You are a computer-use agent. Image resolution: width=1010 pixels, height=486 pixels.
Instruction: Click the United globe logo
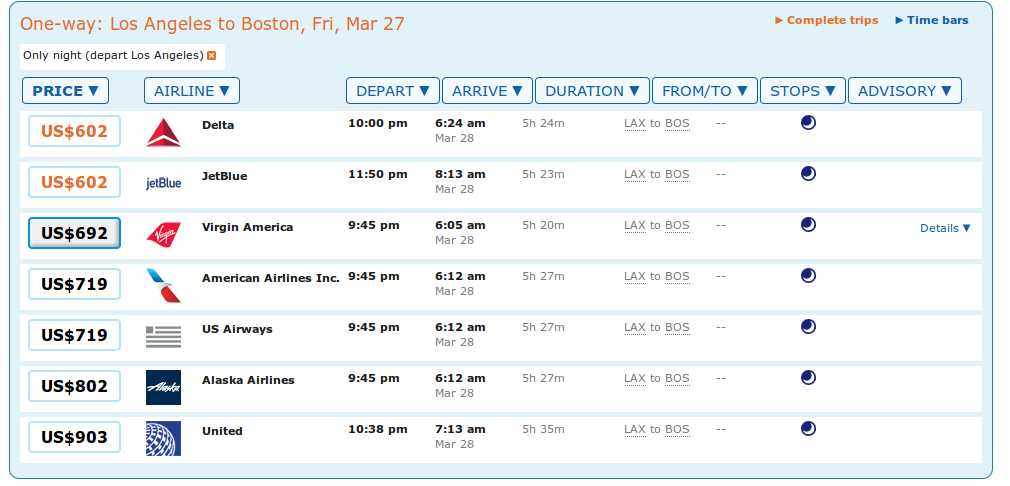click(x=164, y=438)
